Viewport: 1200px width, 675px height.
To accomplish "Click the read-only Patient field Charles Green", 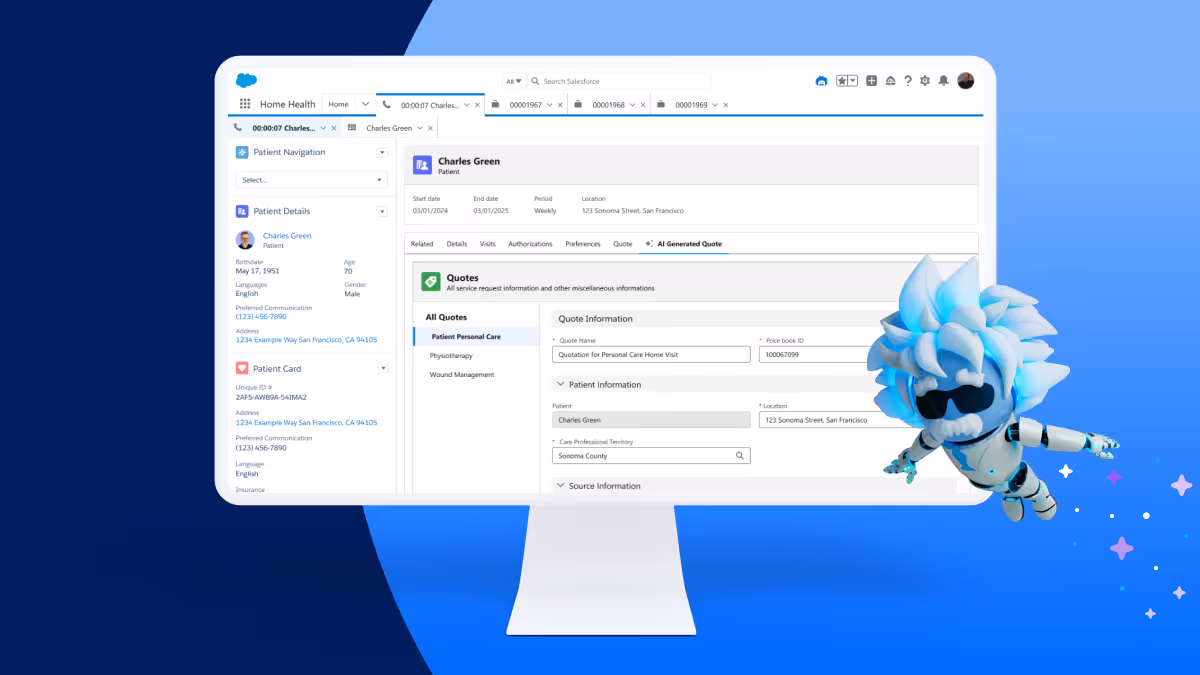I will 651,420.
